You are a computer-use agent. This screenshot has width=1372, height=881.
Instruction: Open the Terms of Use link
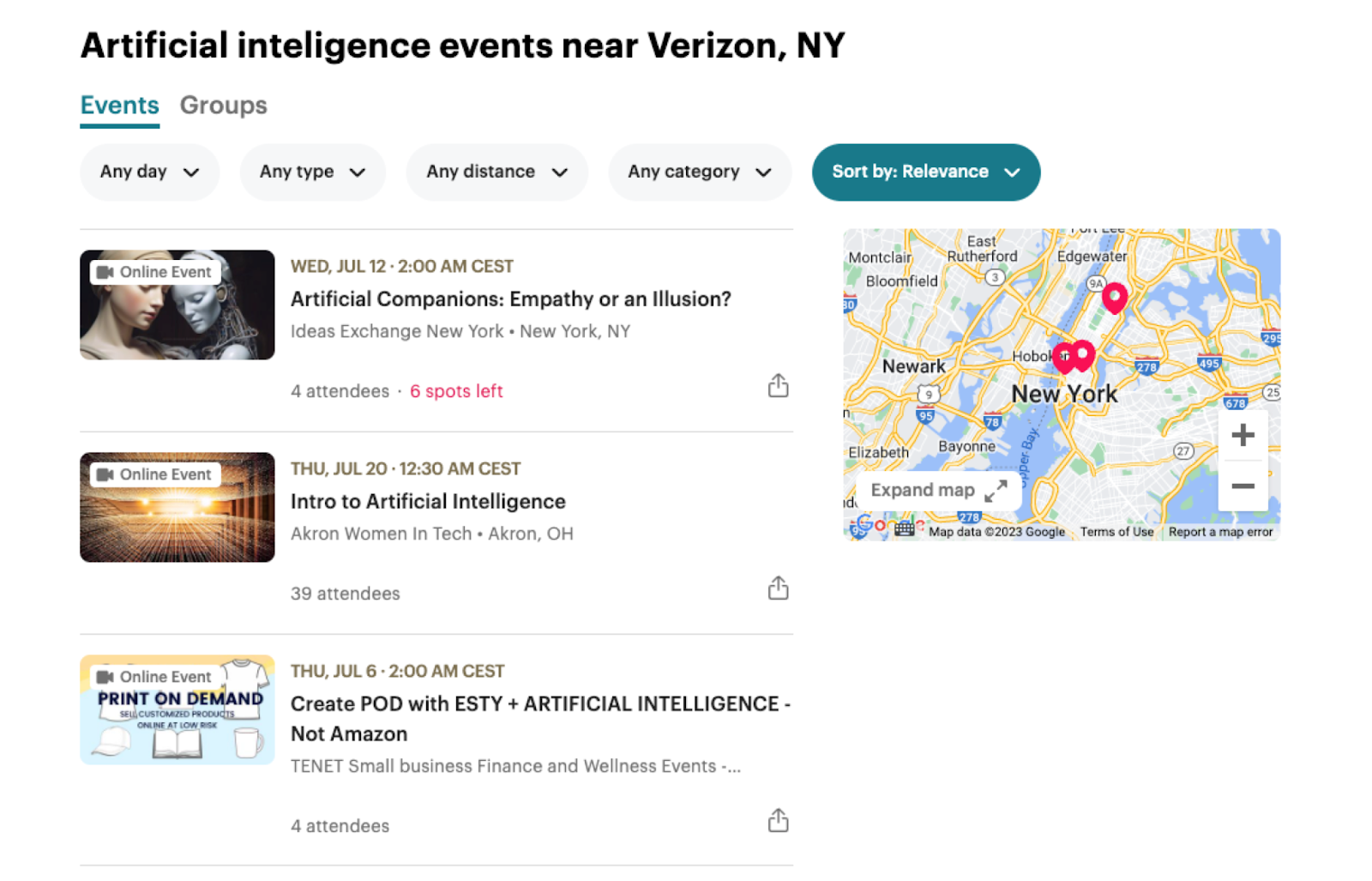click(x=1116, y=531)
